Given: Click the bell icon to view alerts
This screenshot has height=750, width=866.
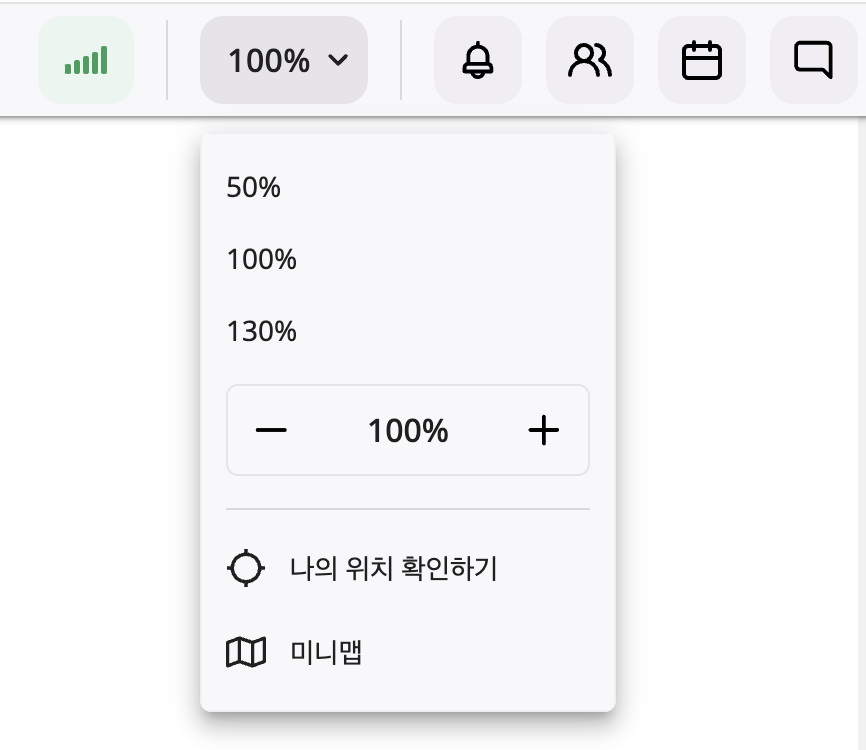Looking at the screenshot, I should (x=477, y=60).
